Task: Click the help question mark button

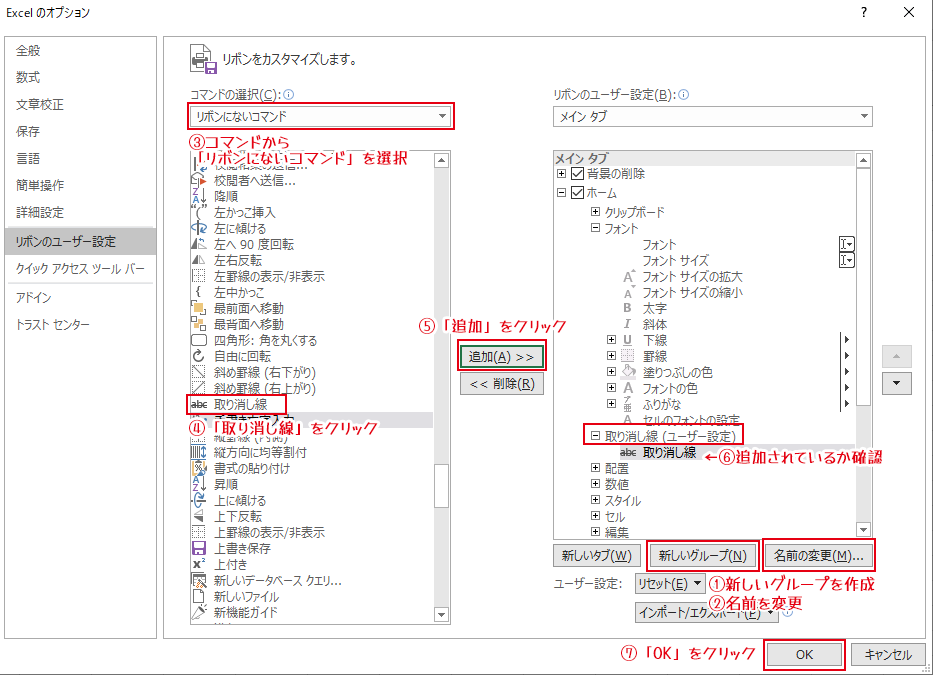Action: (863, 12)
